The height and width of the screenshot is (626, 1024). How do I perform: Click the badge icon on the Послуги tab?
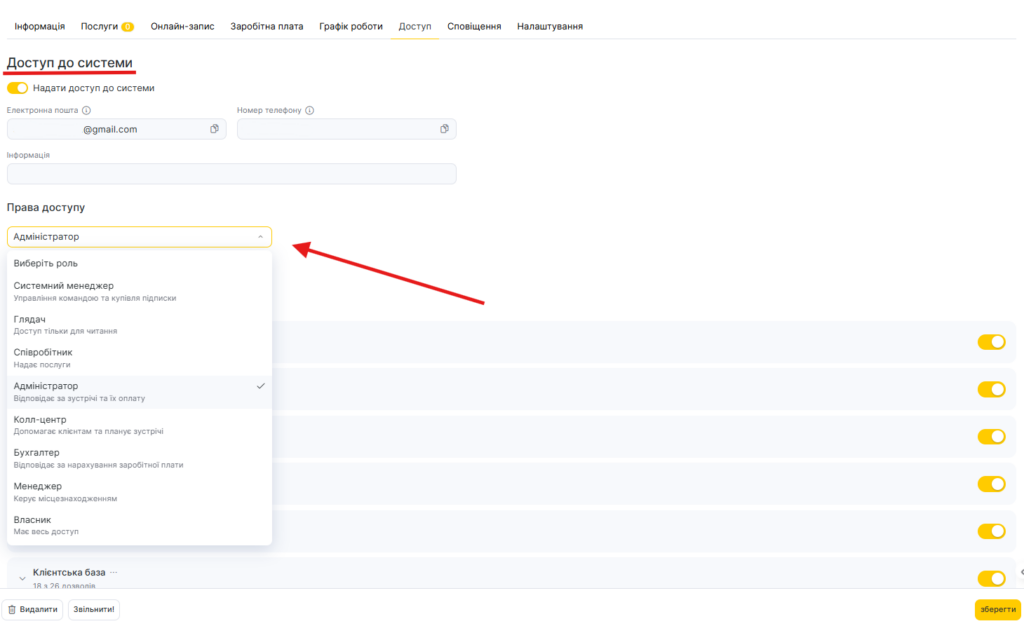(x=128, y=26)
